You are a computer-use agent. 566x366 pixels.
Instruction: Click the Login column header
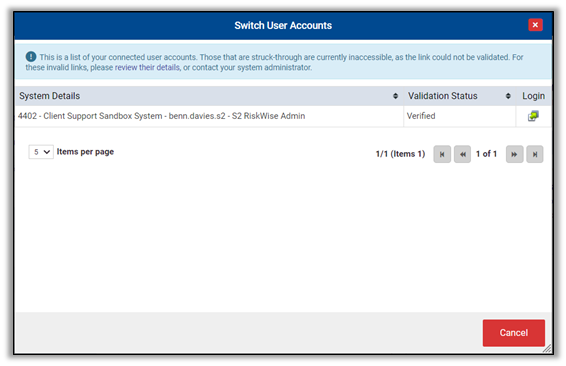tap(534, 96)
